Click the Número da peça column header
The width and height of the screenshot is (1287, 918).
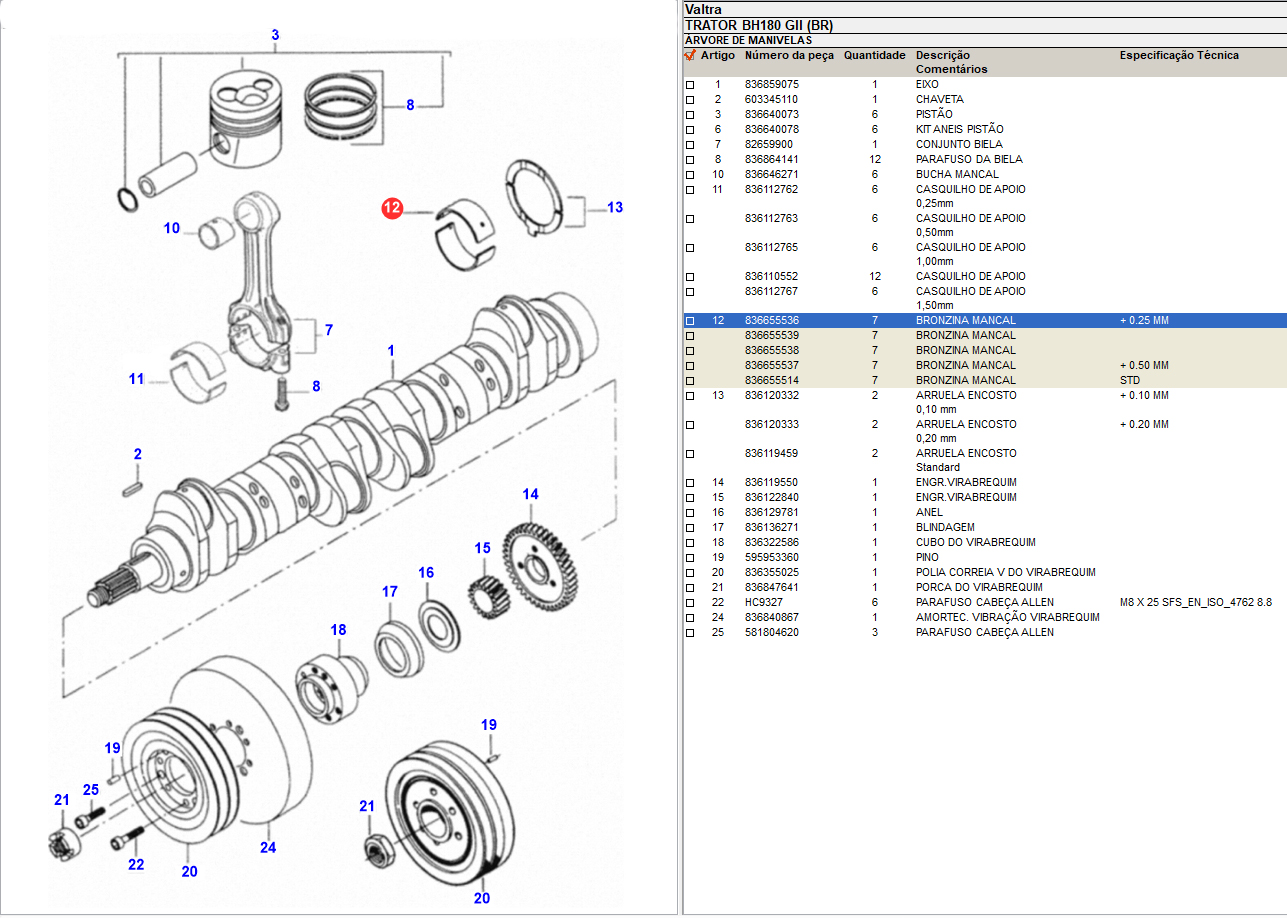788,56
